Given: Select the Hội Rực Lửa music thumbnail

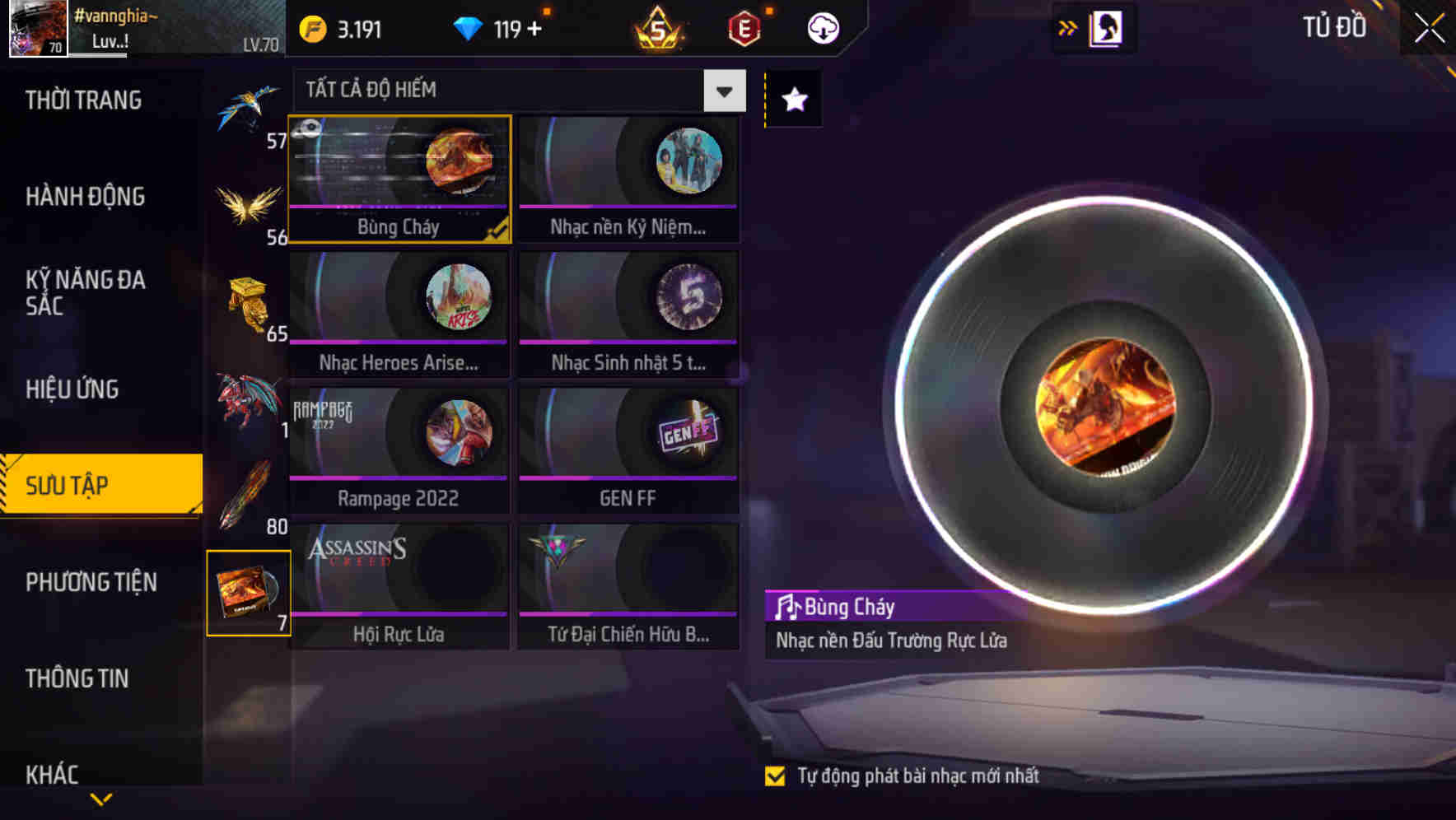Looking at the screenshot, I should coord(399,586).
